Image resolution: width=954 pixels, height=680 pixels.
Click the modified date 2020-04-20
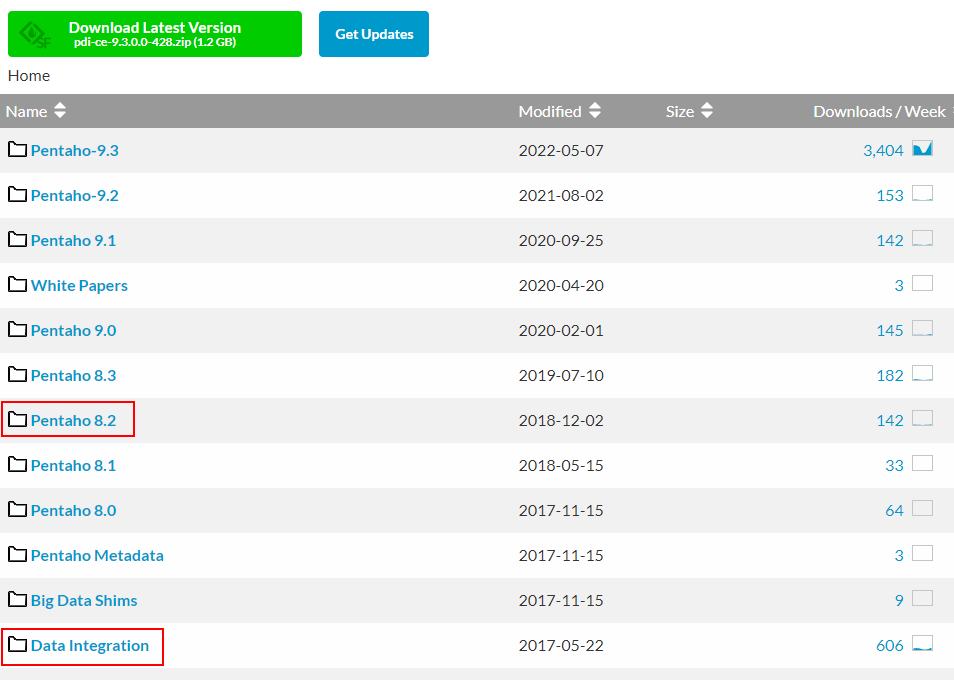561,285
